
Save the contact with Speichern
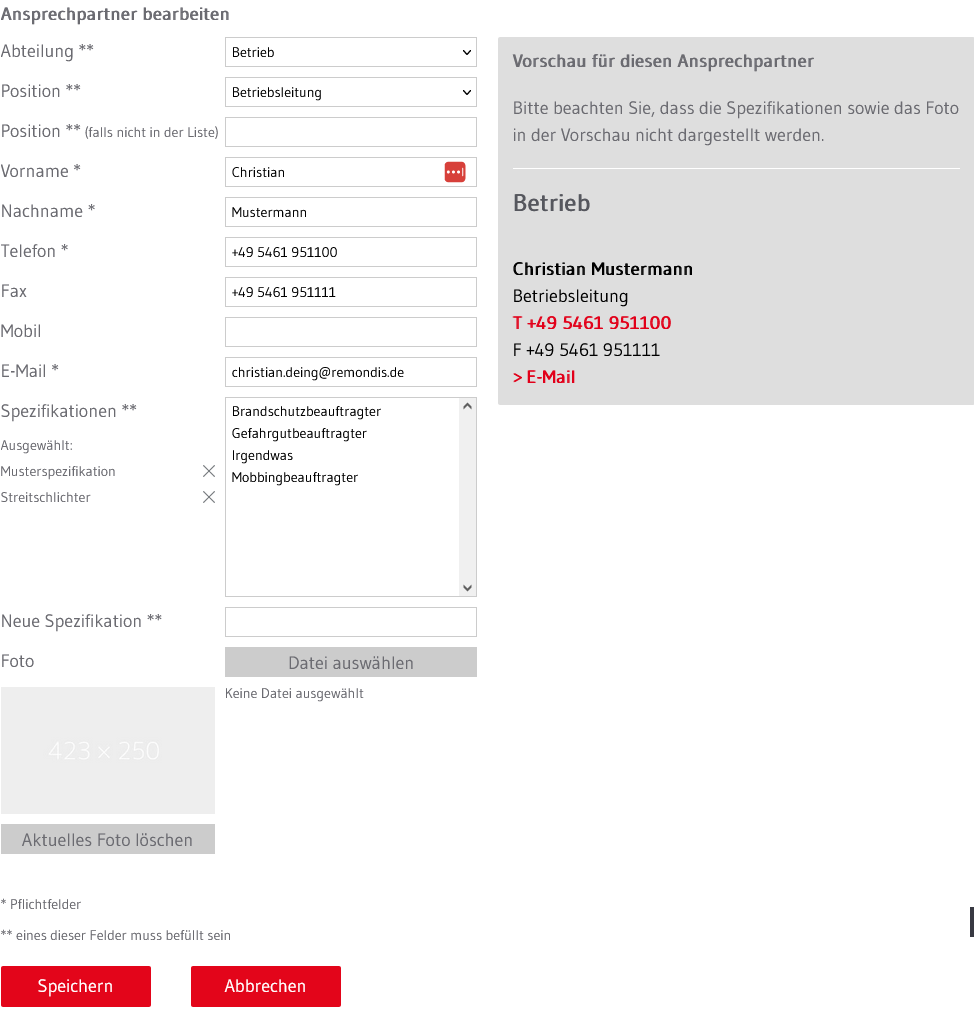pyautogui.click(x=76, y=986)
